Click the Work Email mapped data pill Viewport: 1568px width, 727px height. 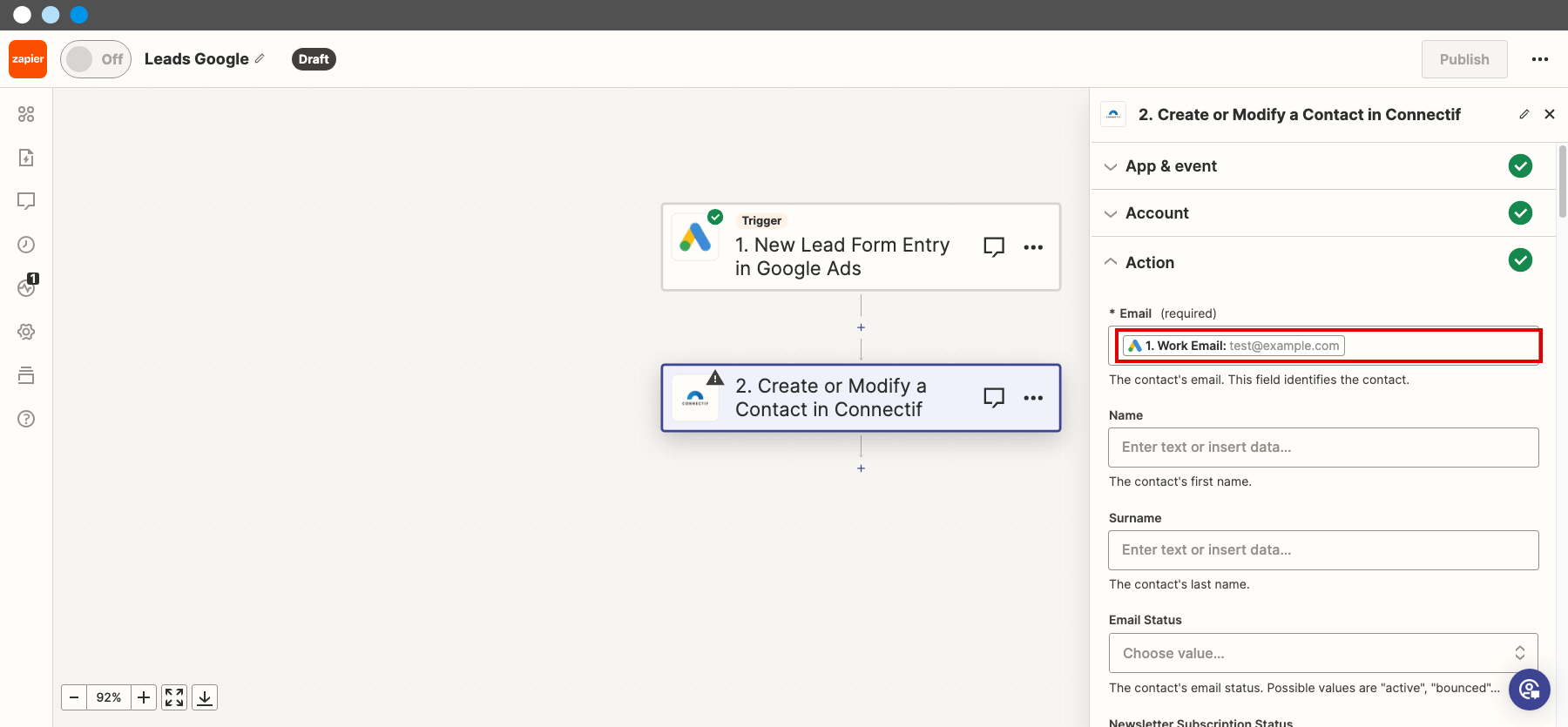[1233, 346]
